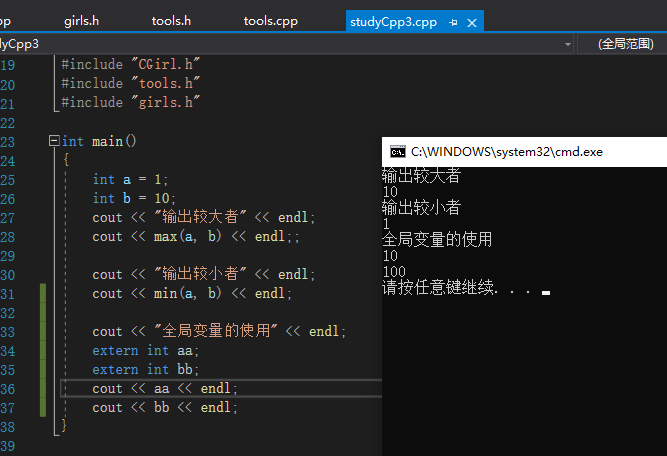Click line number 39 in gutter
Viewport: 667px width, 456px height.
point(8,446)
